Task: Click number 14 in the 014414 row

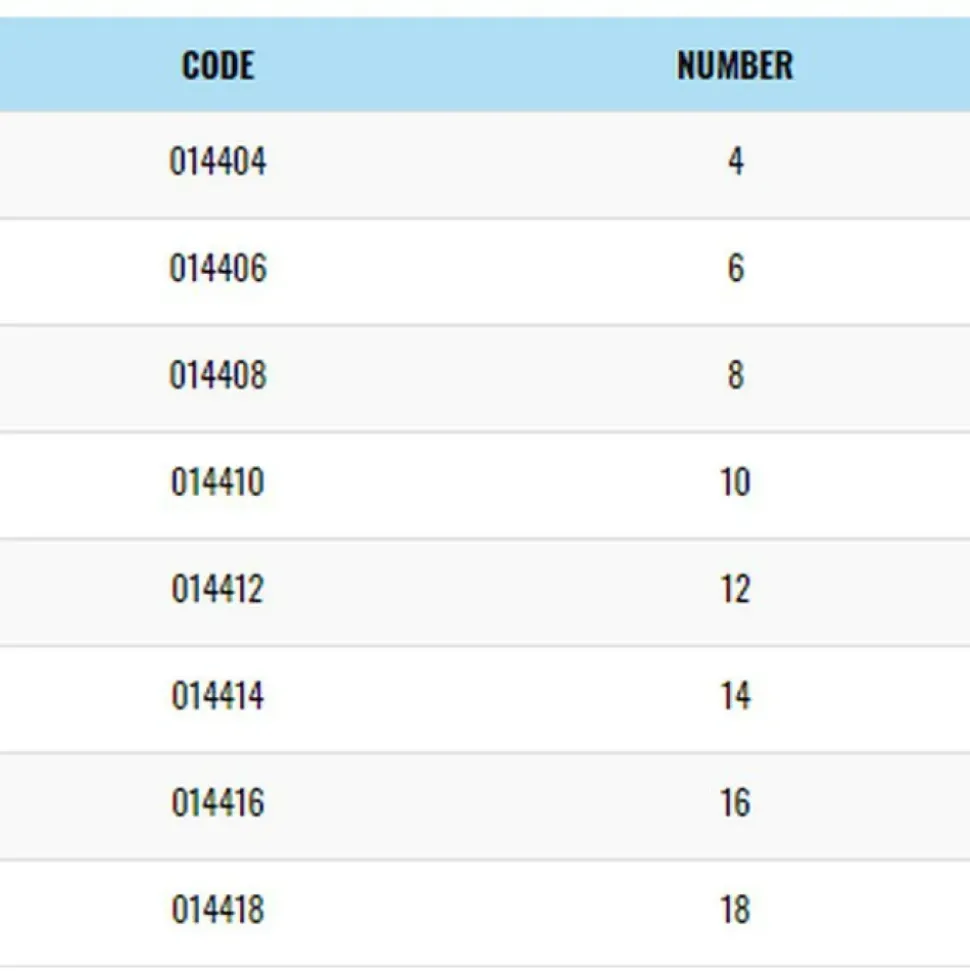Action: pyautogui.click(x=735, y=695)
